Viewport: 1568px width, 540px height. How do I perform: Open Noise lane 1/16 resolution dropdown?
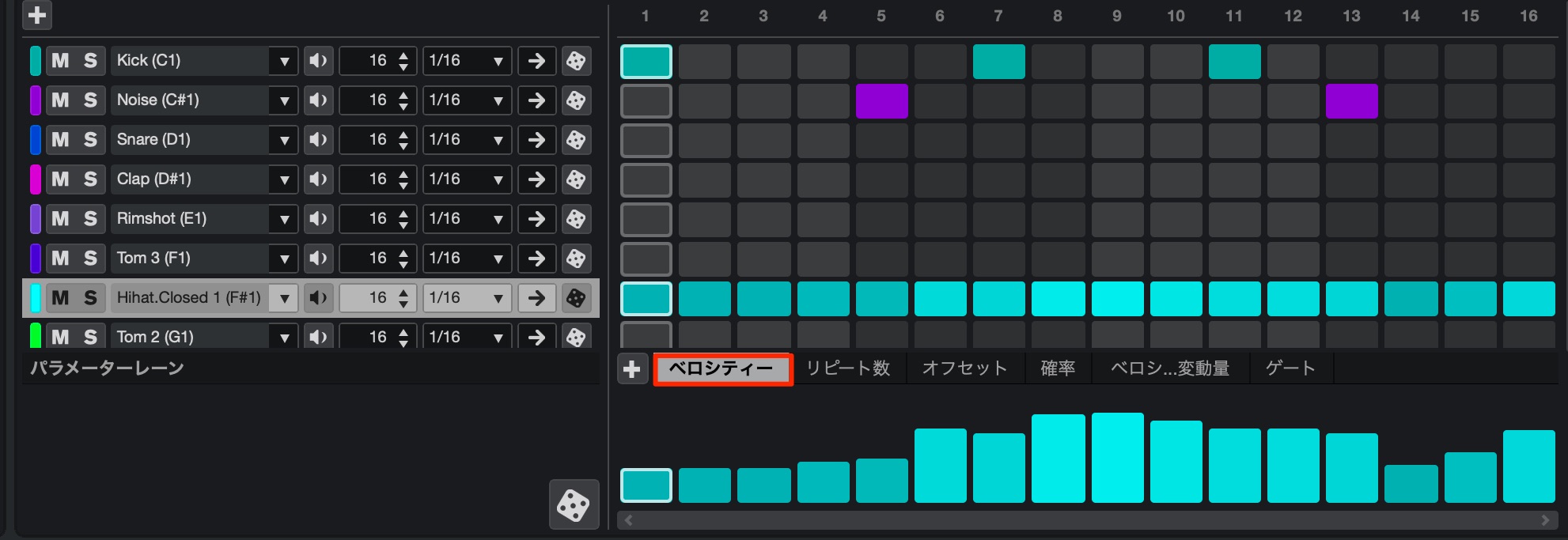(467, 100)
